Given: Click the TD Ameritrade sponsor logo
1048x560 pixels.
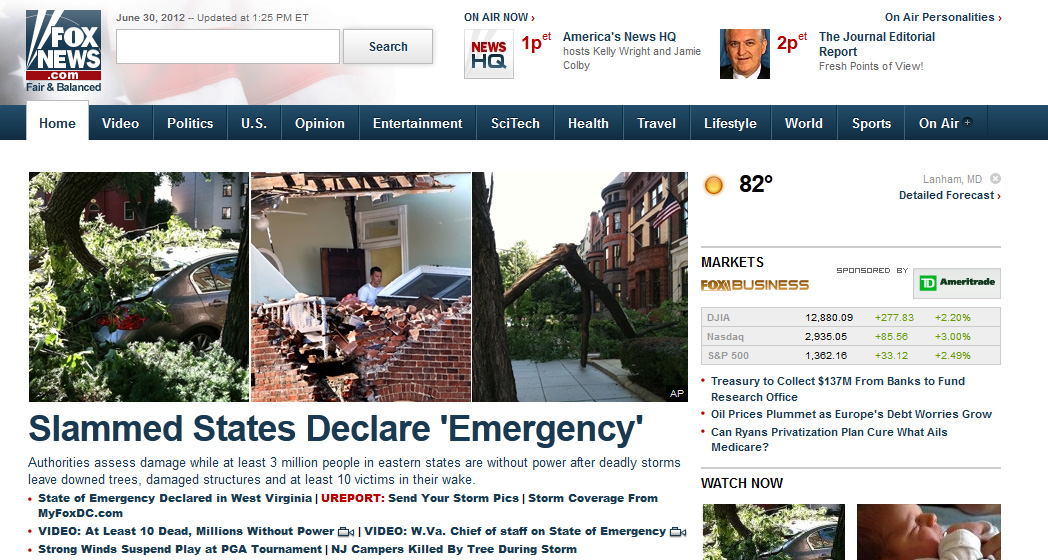Looking at the screenshot, I should click(956, 283).
